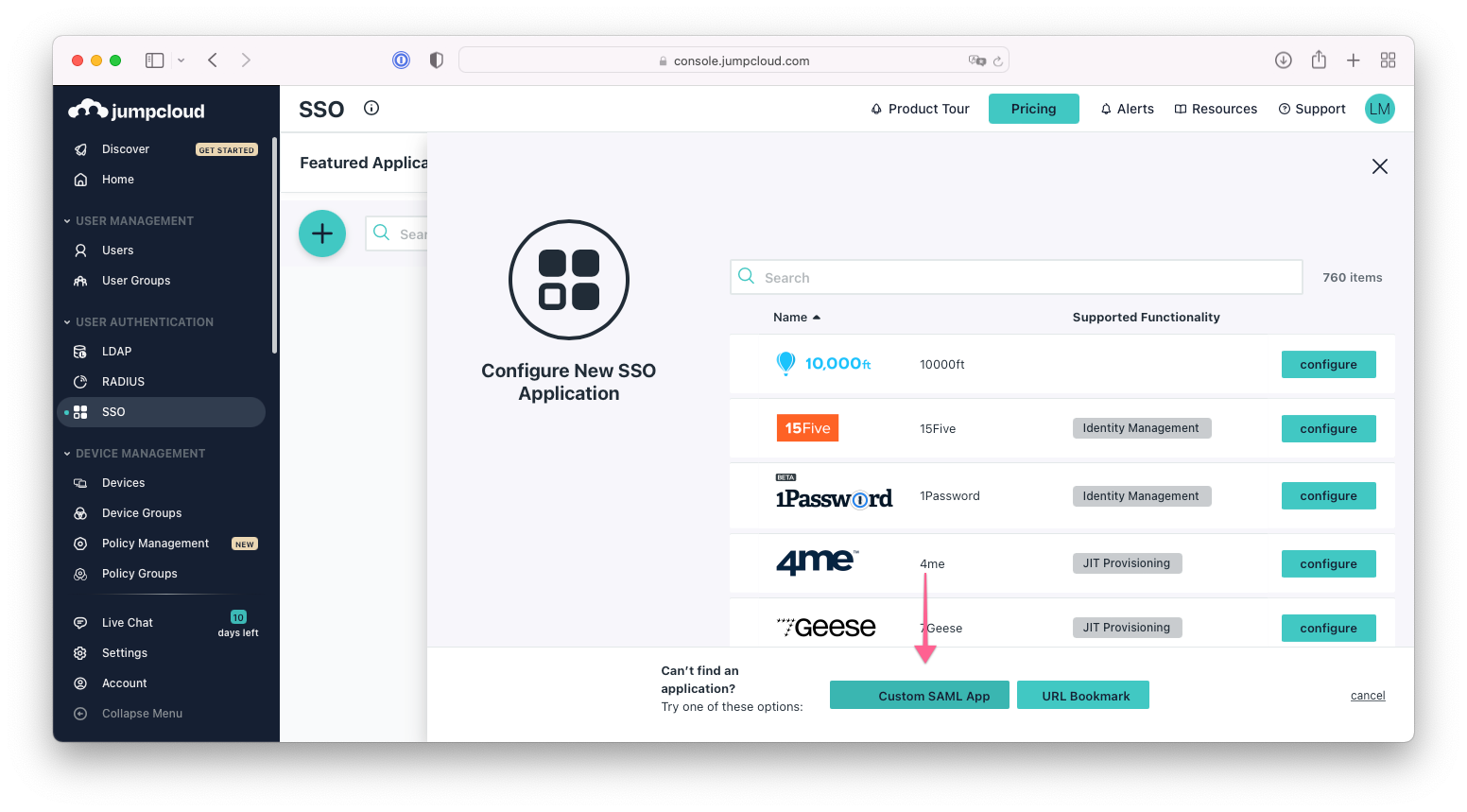
Task: Close the Configure New SSO Application panel
Action: [1379, 166]
